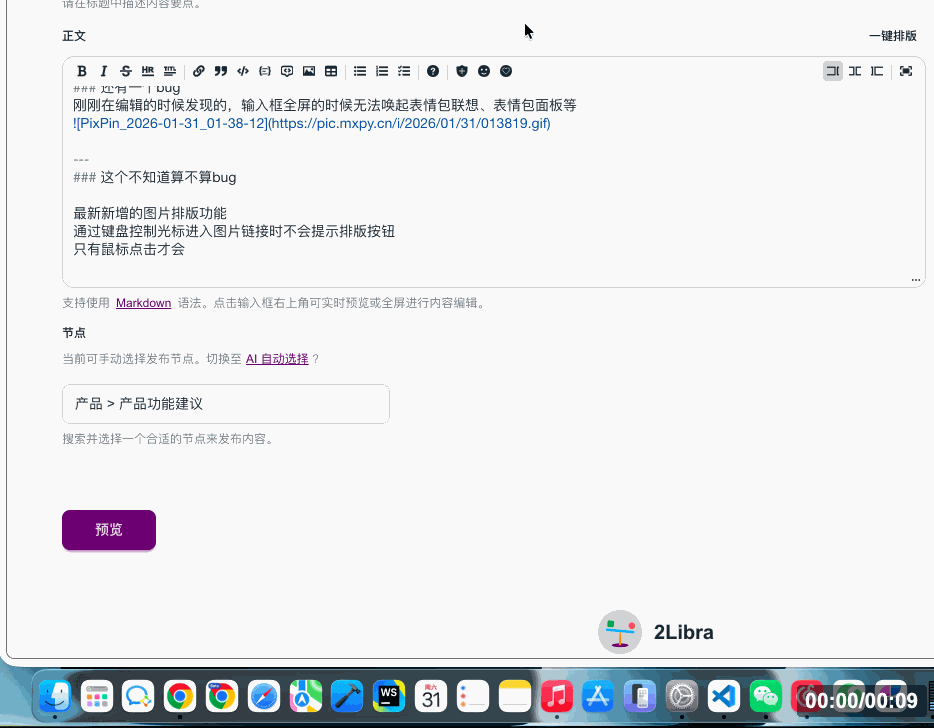This screenshot has width=934, height=728.
Task: Click the purple 预览 button
Action: (x=109, y=530)
